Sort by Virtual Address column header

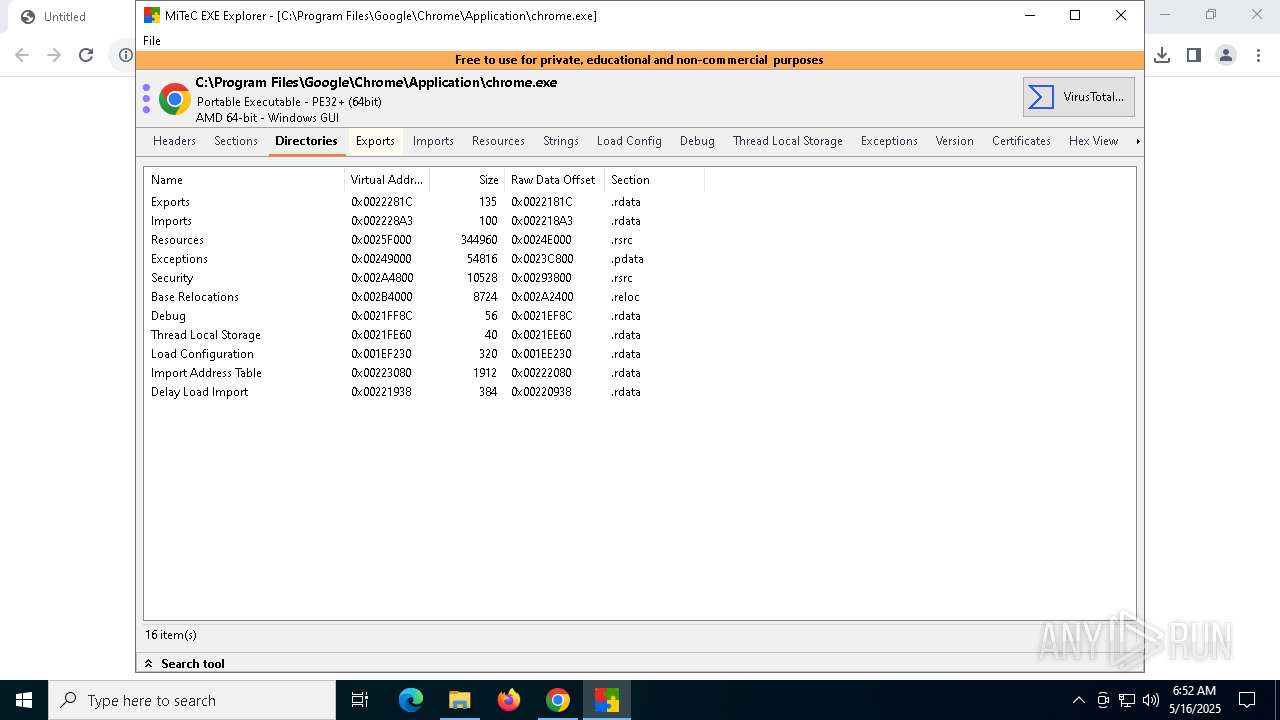[387, 180]
